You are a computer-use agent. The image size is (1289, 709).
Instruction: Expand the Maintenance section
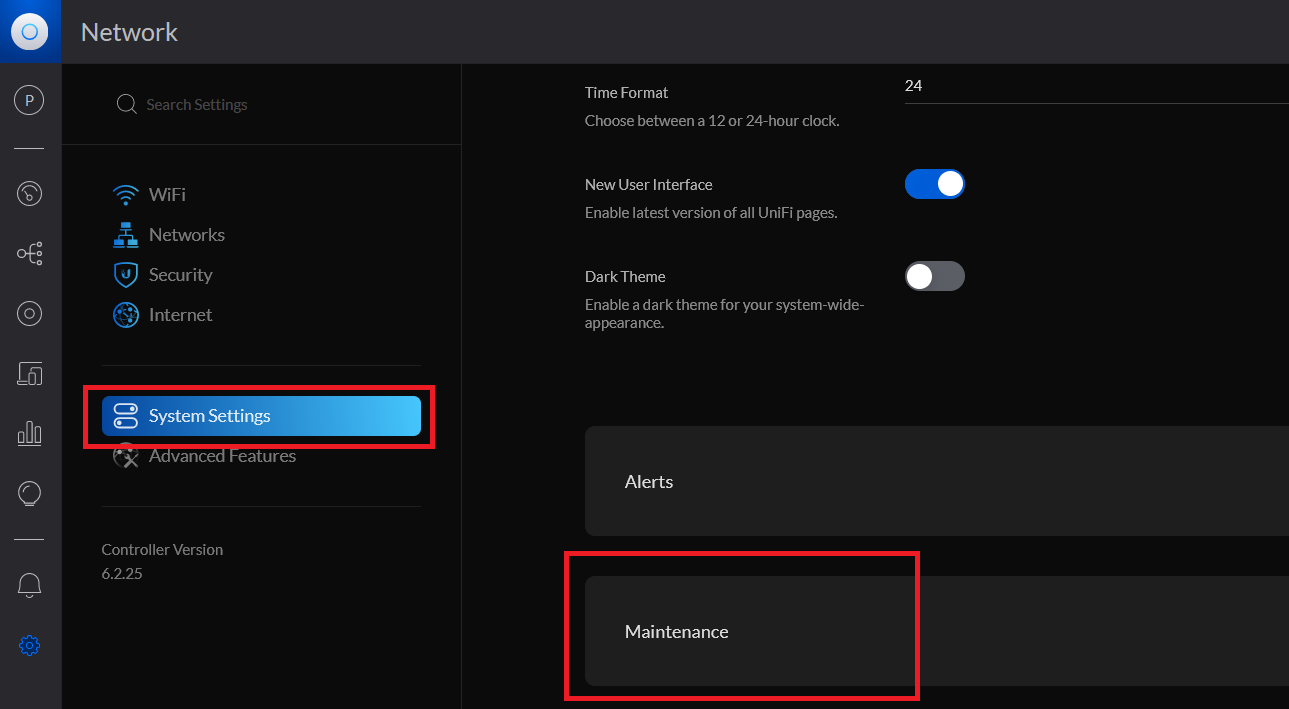coord(936,632)
